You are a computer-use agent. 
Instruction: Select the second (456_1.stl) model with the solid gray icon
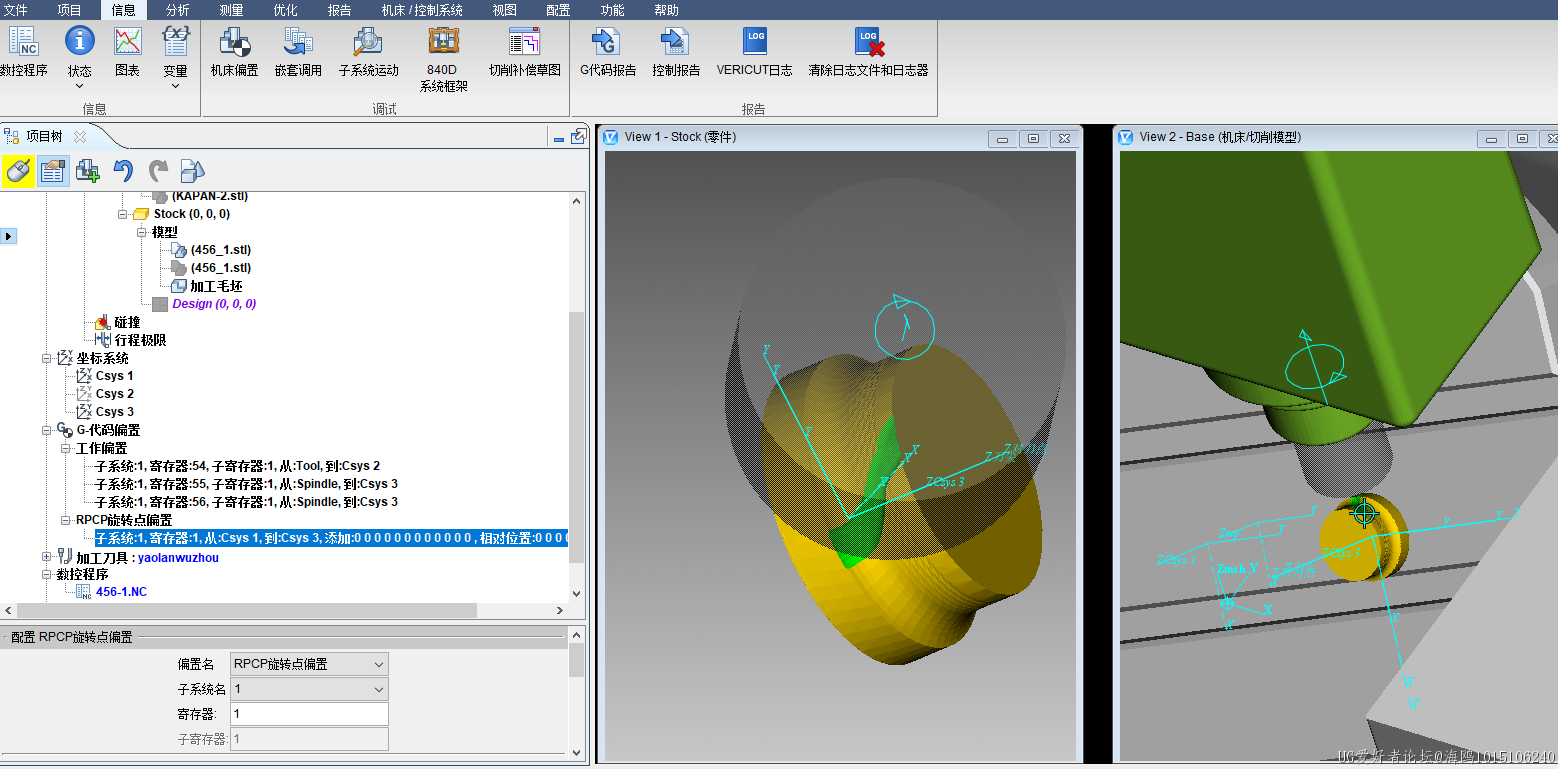pyautogui.click(x=220, y=268)
